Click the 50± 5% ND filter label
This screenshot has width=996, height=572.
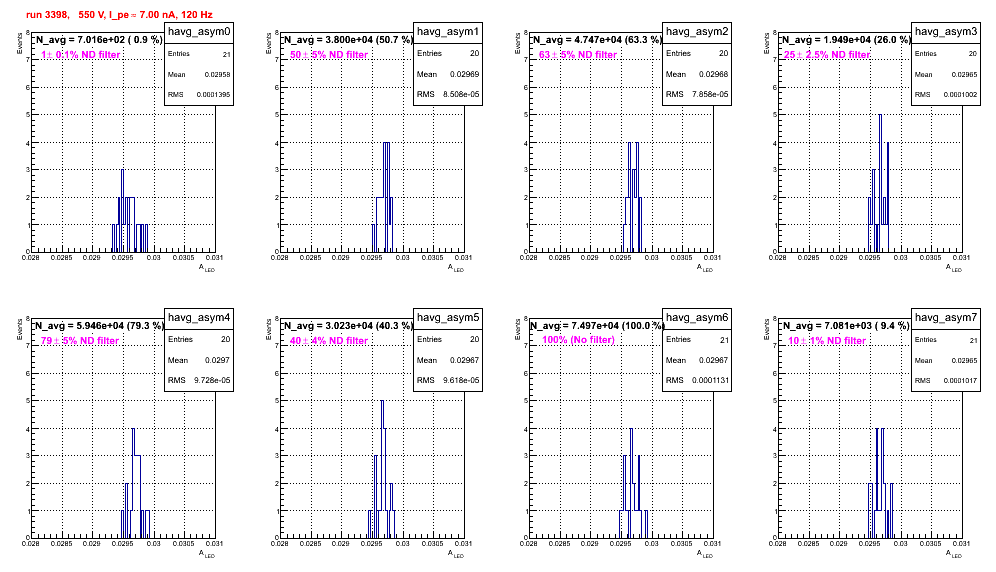(x=329, y=55)
